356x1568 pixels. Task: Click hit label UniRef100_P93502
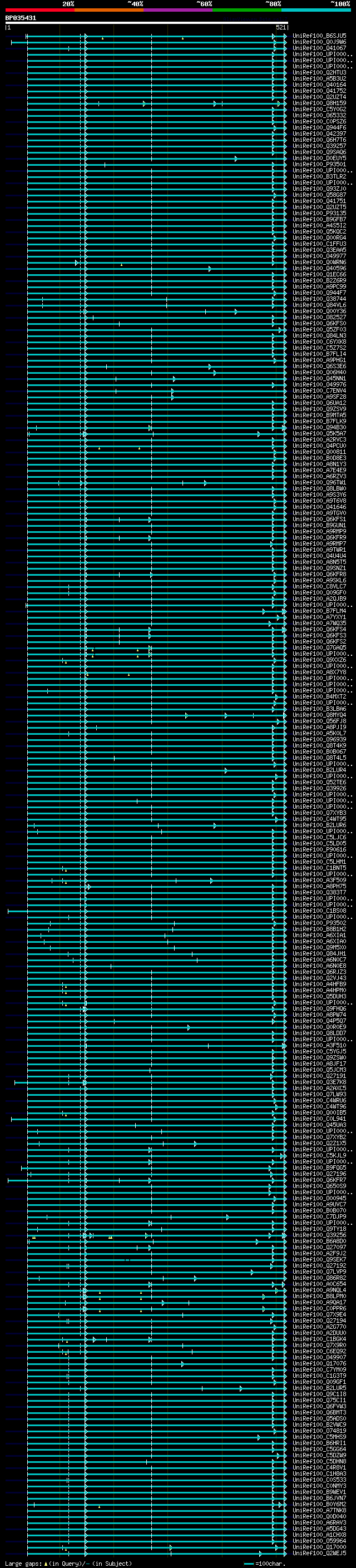tap(319, 923)
